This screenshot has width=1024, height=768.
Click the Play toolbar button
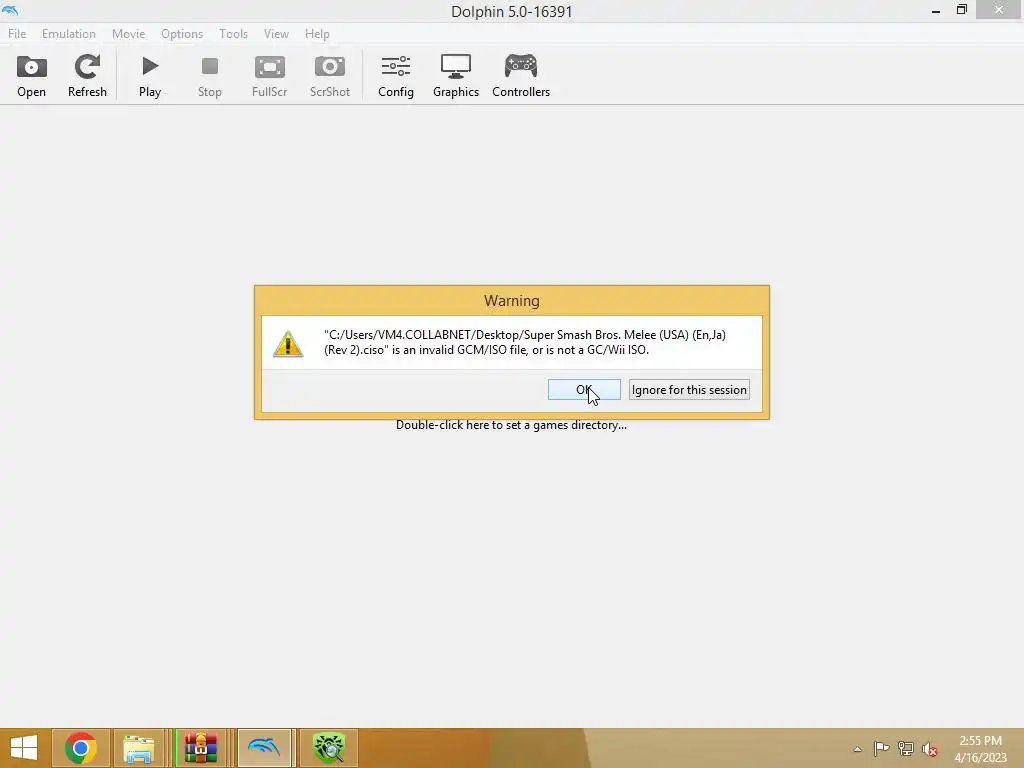(x=150, y=76)
